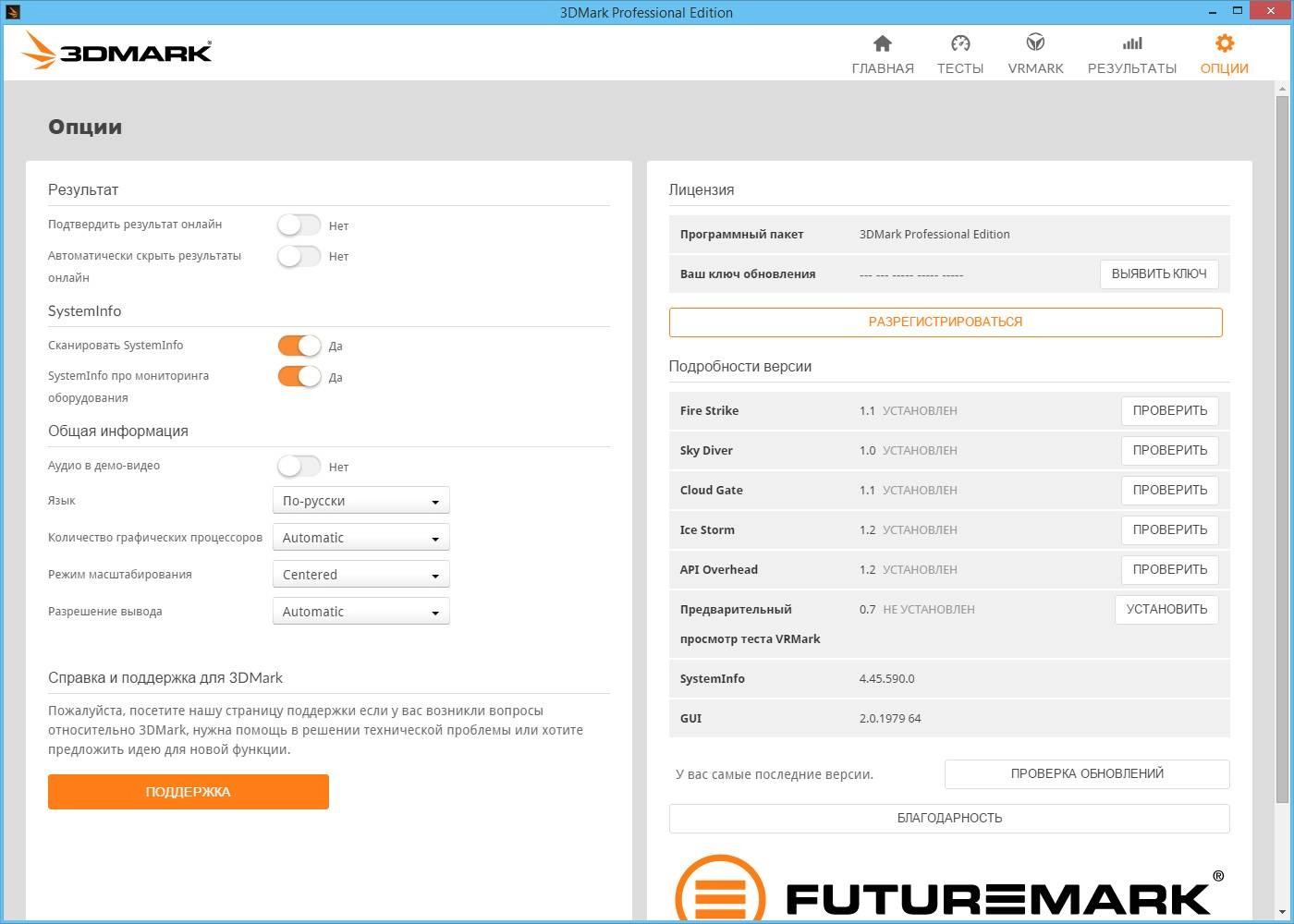Open the VRMARK tab label
Screen dimensions: 1294x924
(1035, 68)
